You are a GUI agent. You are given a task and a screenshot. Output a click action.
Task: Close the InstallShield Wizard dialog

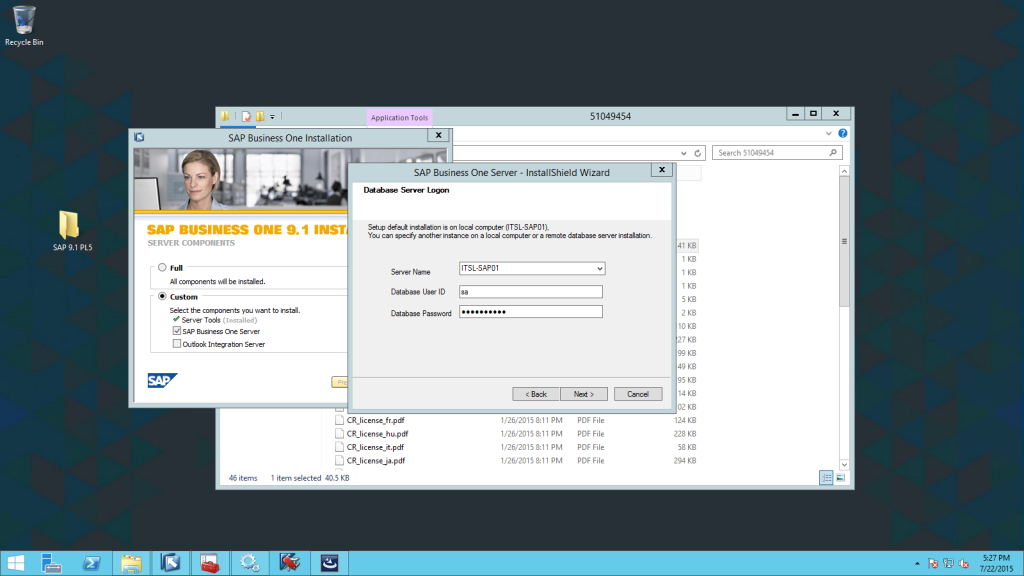[x=662, y=170]
